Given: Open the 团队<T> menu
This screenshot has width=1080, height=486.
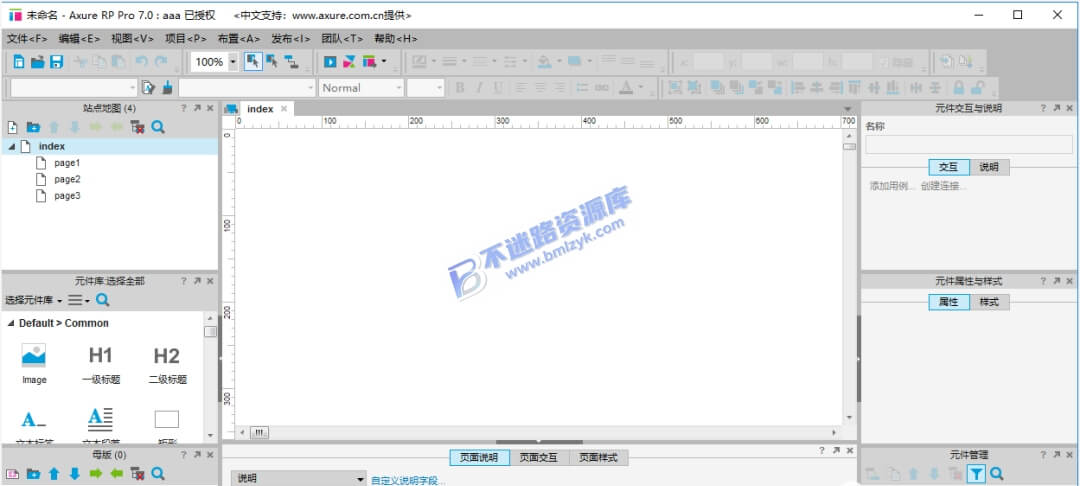Looking at the screenshot, I should tap(342, 39).
